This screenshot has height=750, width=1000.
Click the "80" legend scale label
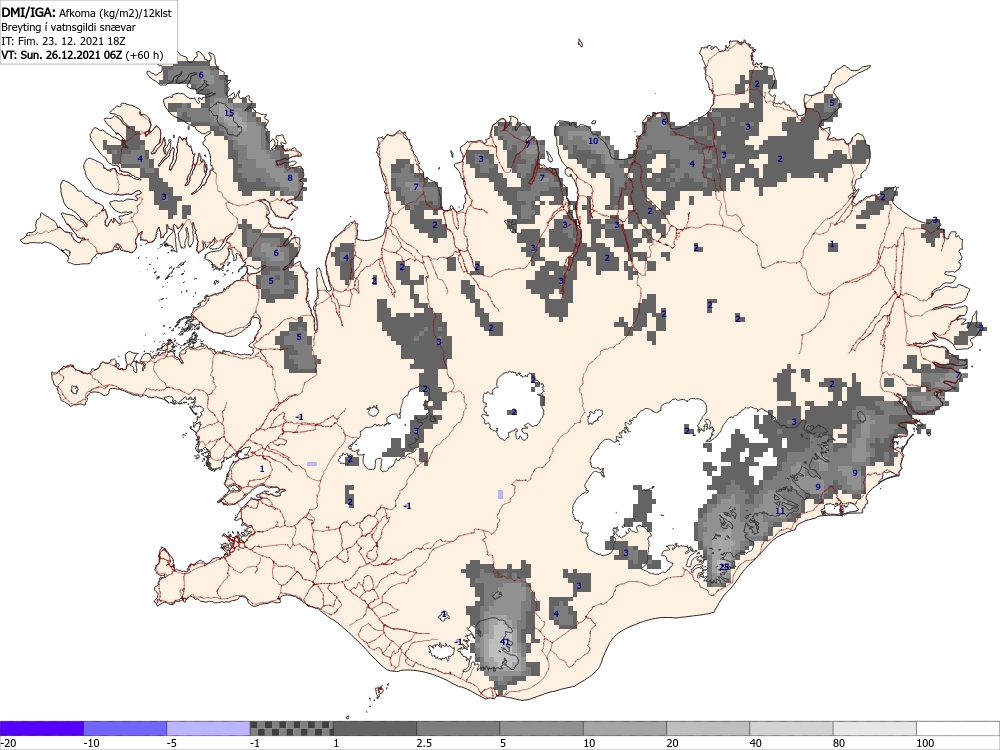click(x=840, y=744)
